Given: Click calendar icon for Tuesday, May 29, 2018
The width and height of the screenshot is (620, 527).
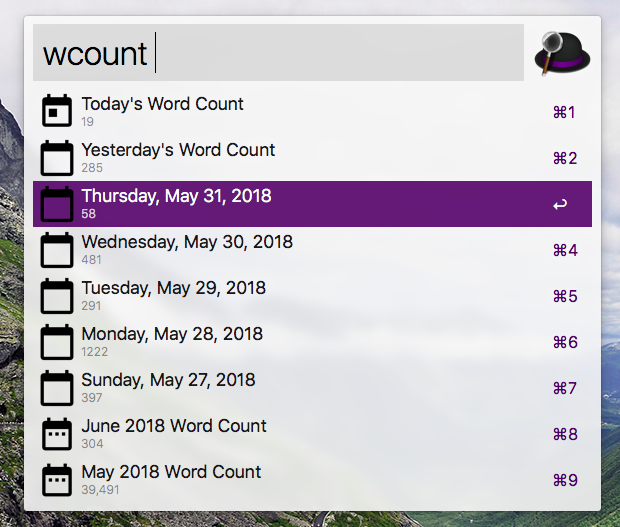Looking at the screenshot, I should coord(58,296).
